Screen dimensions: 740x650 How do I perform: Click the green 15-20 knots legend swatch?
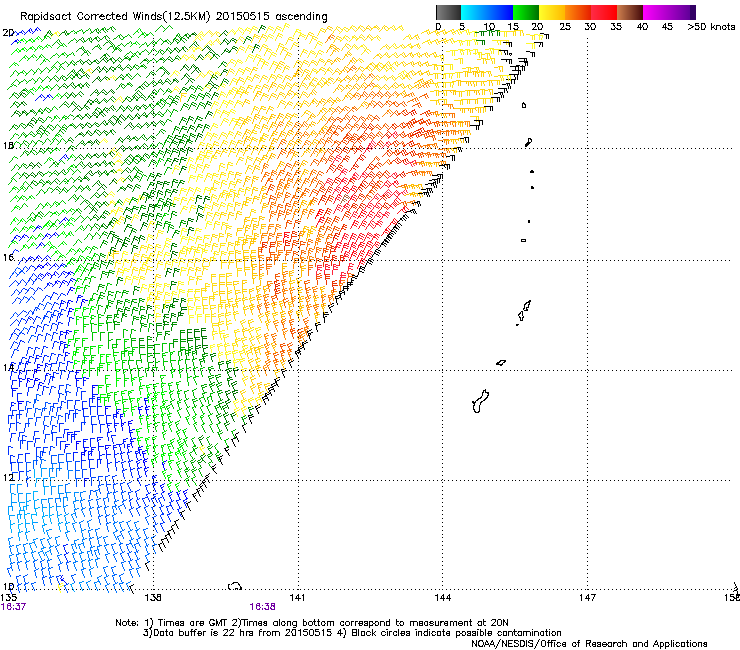[526, 12]
